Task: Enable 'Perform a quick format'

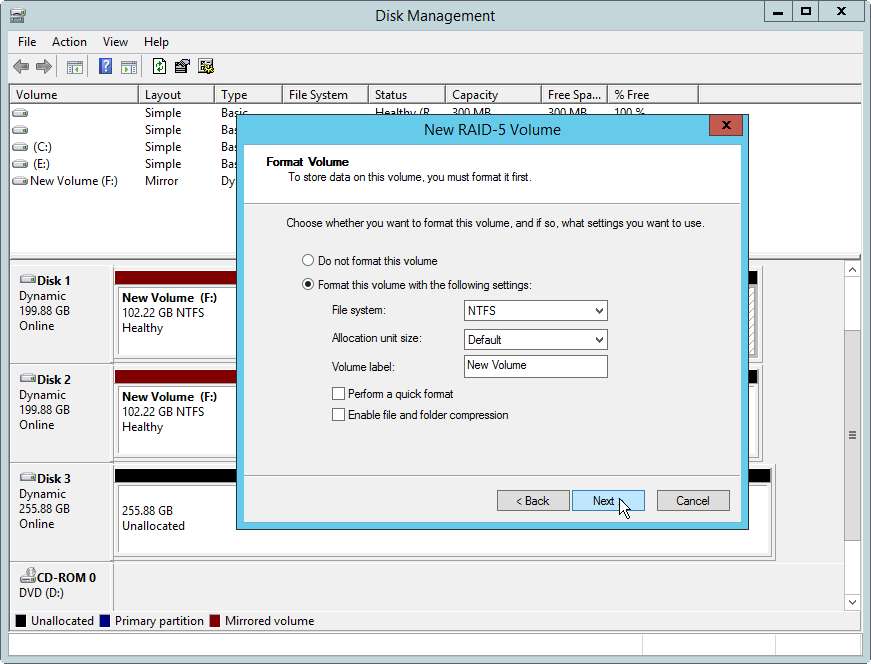Action: [339, 393]
